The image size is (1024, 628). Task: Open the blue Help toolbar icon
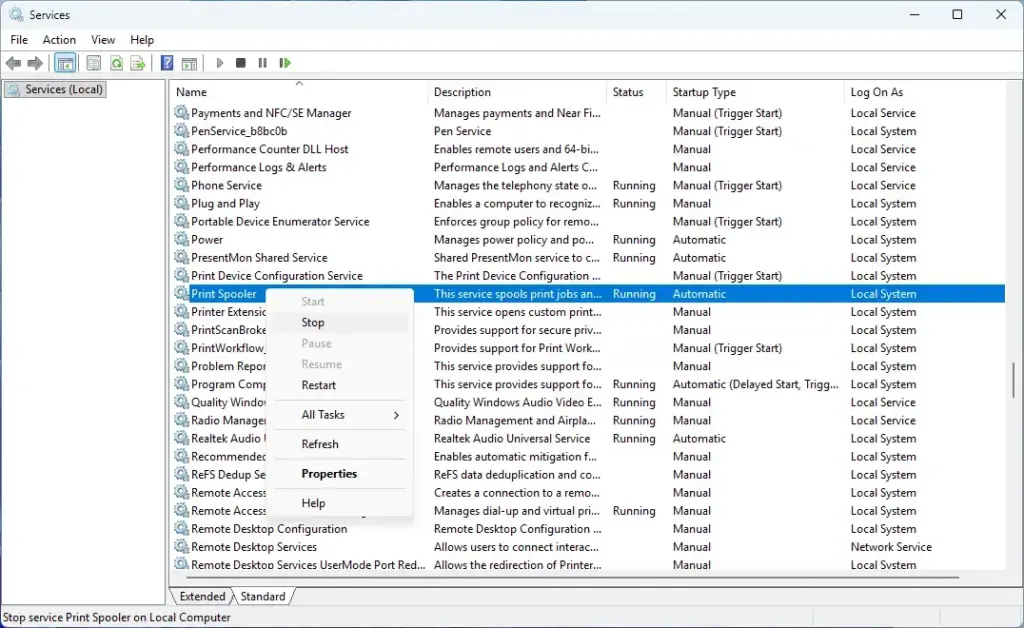[167, 63]
